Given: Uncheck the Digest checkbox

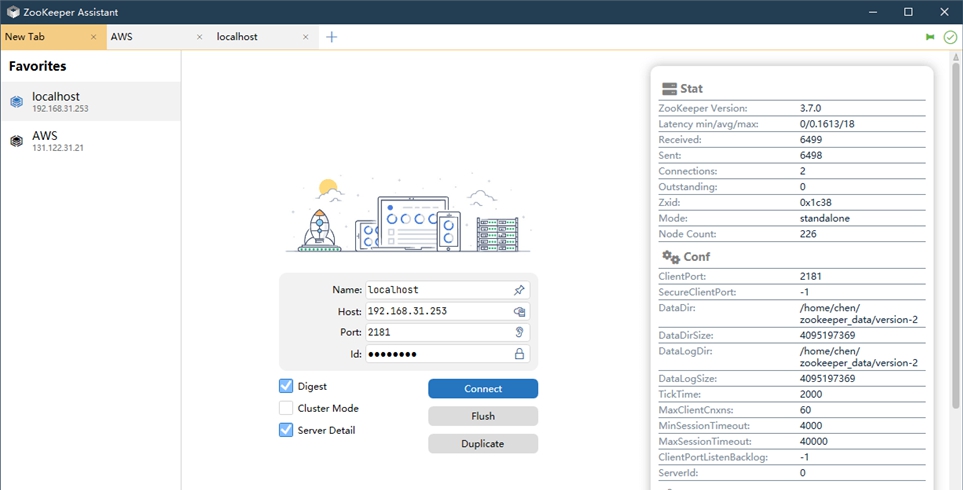Looking at the screenshot, I should tap(286, 386).
